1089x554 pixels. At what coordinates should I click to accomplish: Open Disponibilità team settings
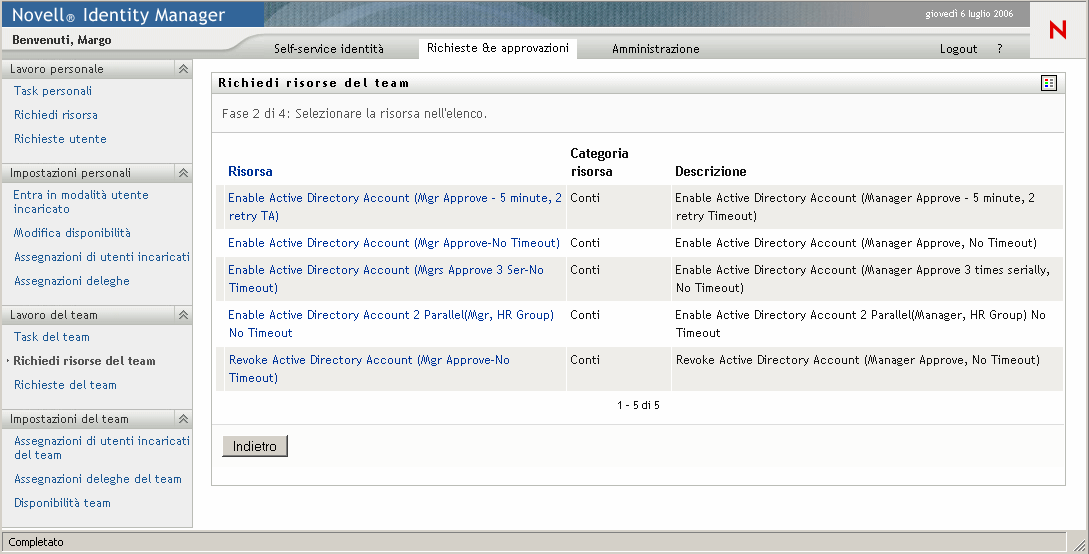click(62, 503)
